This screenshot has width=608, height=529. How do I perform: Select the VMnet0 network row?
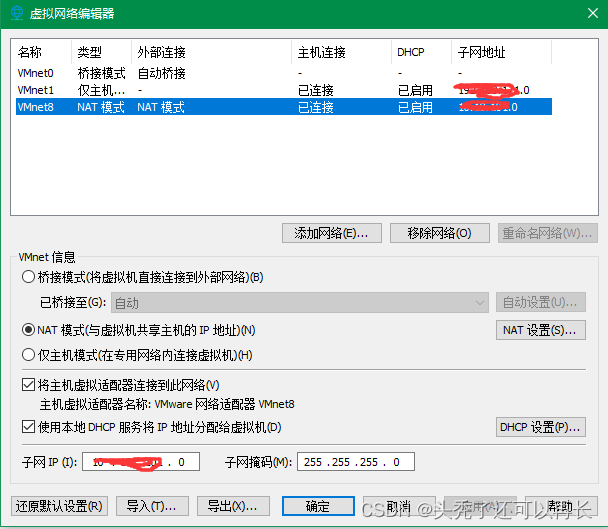pyautogui.click(x=284, y=73)
